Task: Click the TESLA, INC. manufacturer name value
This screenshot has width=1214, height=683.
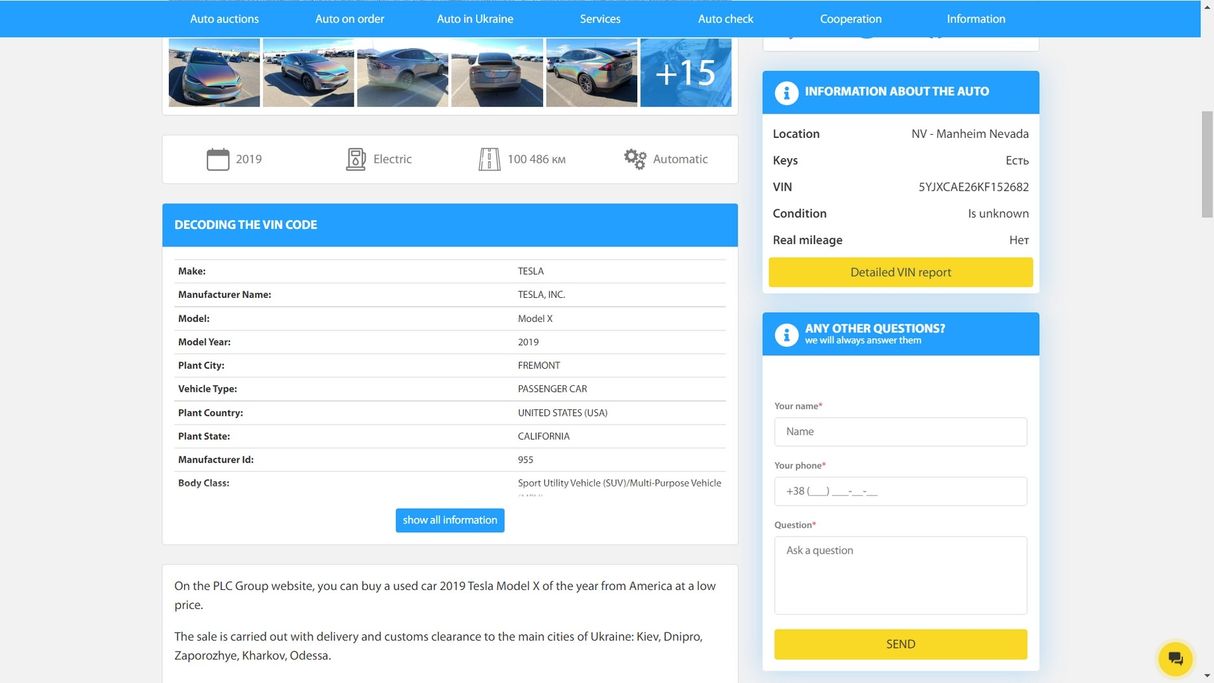Action: (541, 295)
